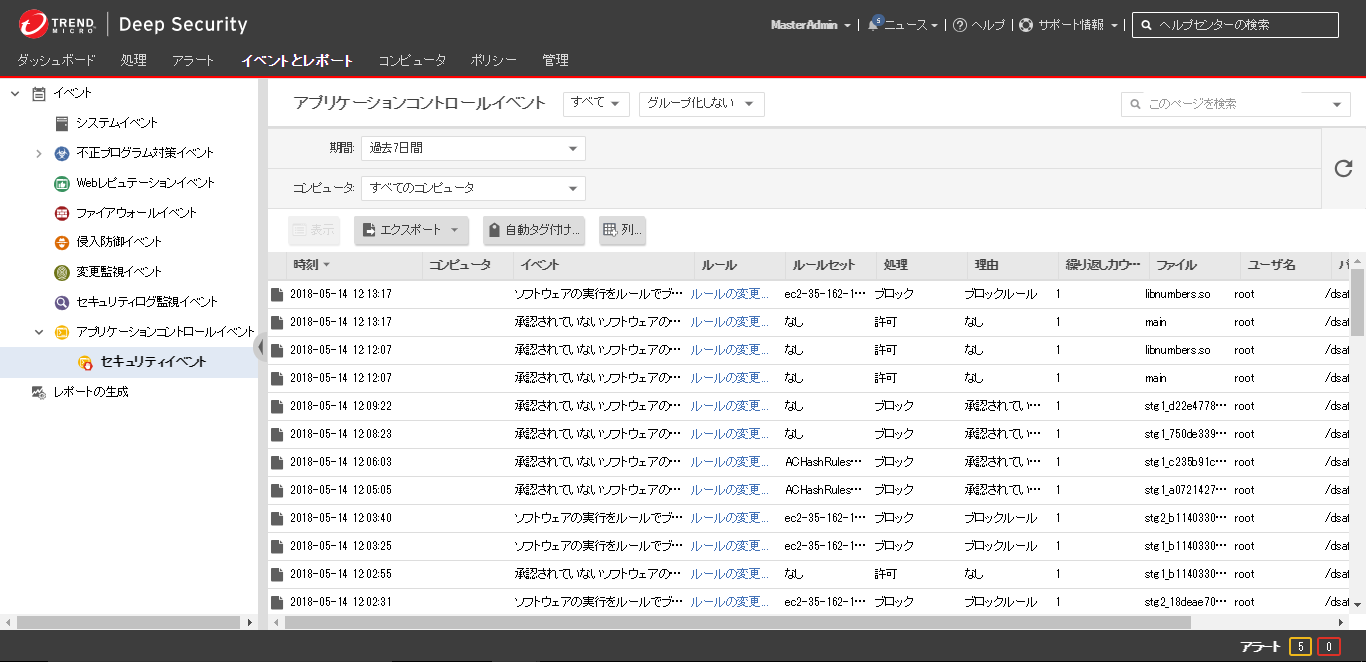Switch to the ダッシュボード tab

(x=56, y=60)
